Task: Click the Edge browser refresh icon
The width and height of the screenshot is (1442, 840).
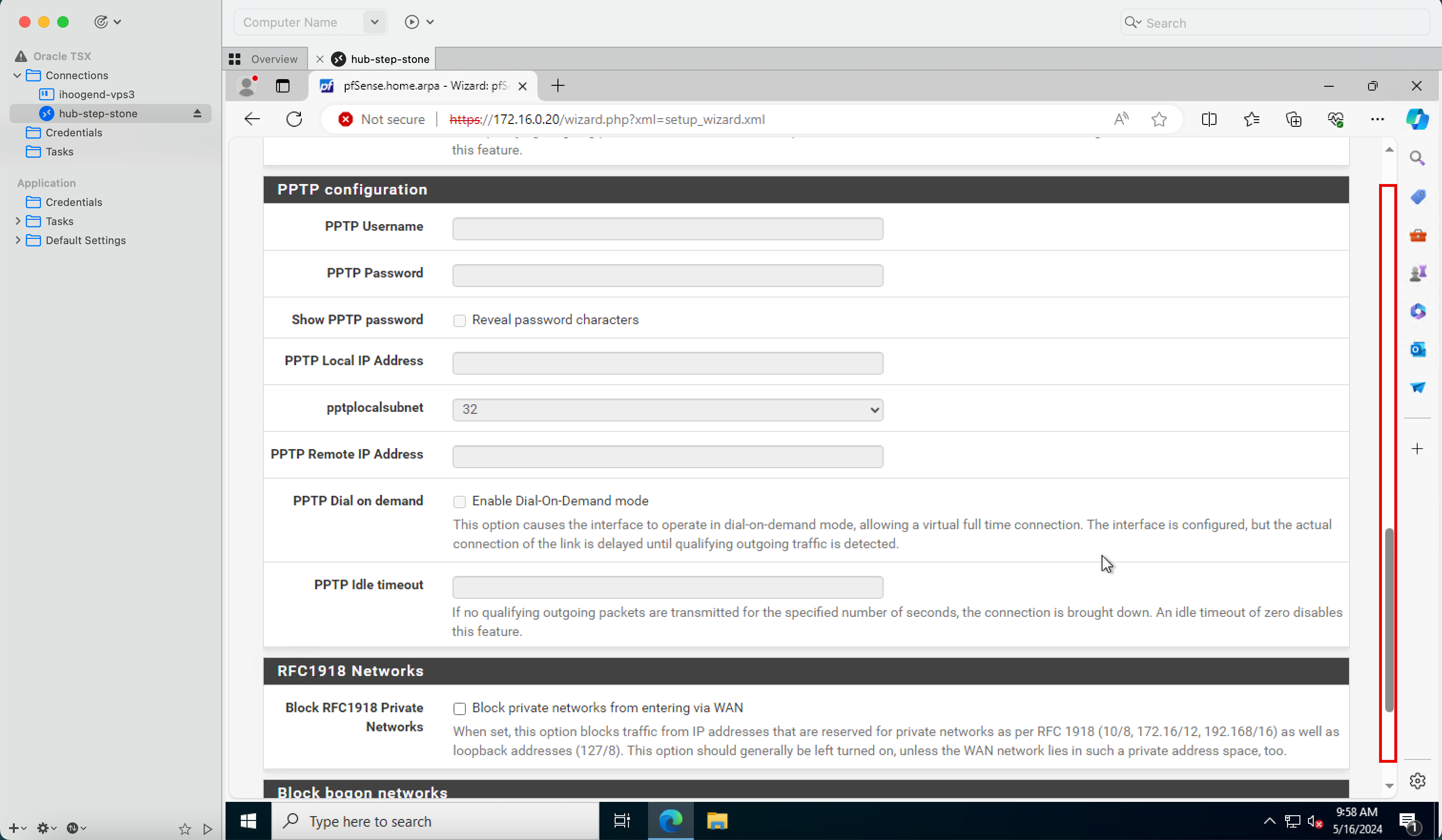Action: click(x=294, y=119)
